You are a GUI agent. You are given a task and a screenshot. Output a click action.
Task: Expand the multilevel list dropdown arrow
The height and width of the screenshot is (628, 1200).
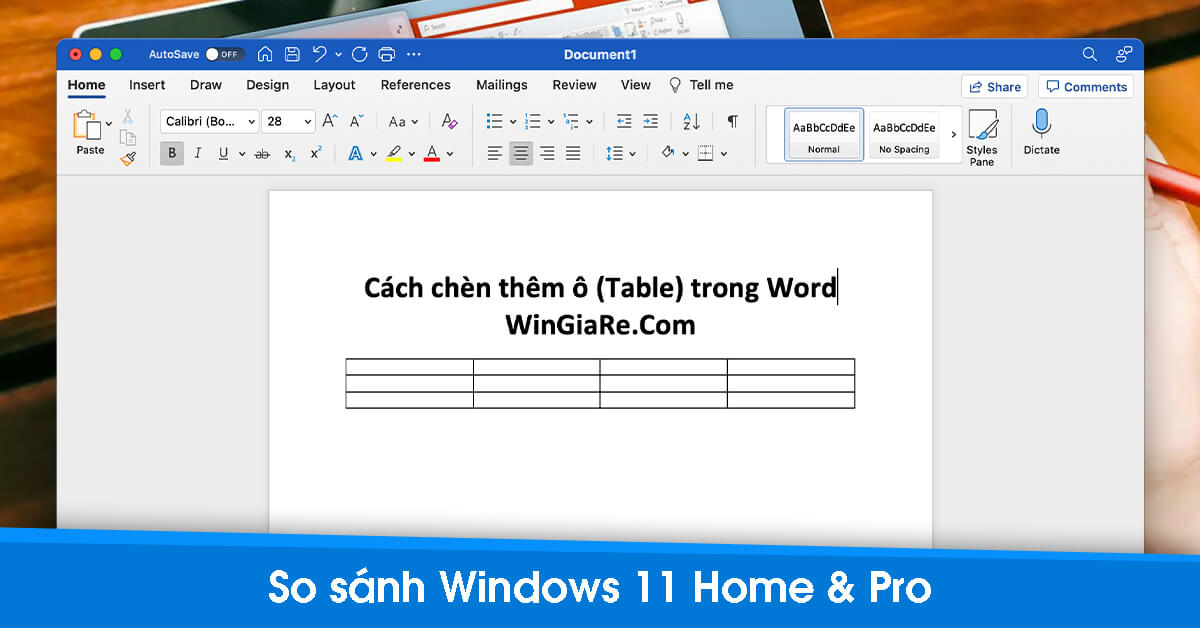tap(589, 122)
